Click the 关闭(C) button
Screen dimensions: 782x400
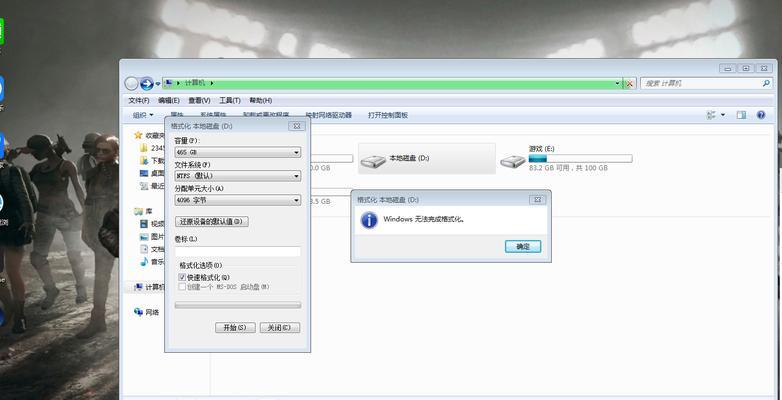[280, 328]
